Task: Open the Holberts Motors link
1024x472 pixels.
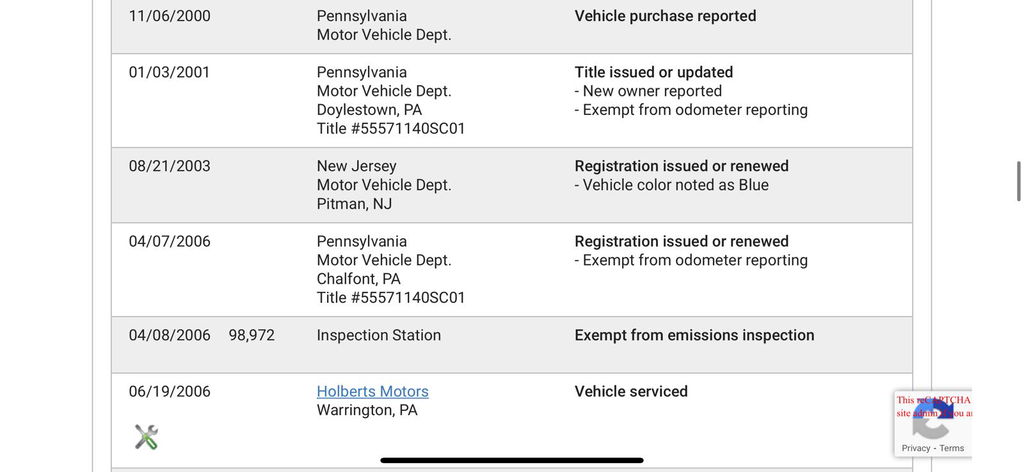Action: click(x=372, y=392)
